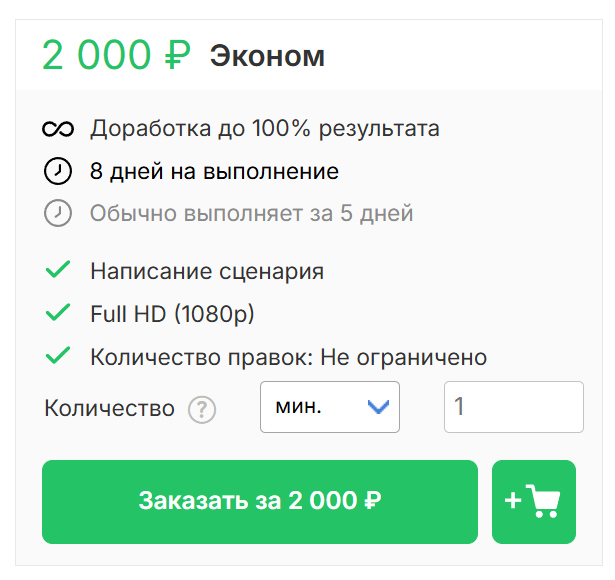This screenshot has width=615, height=580.
Task: Click checkmark beside Количество правок
Action: (x=58, y=356)
